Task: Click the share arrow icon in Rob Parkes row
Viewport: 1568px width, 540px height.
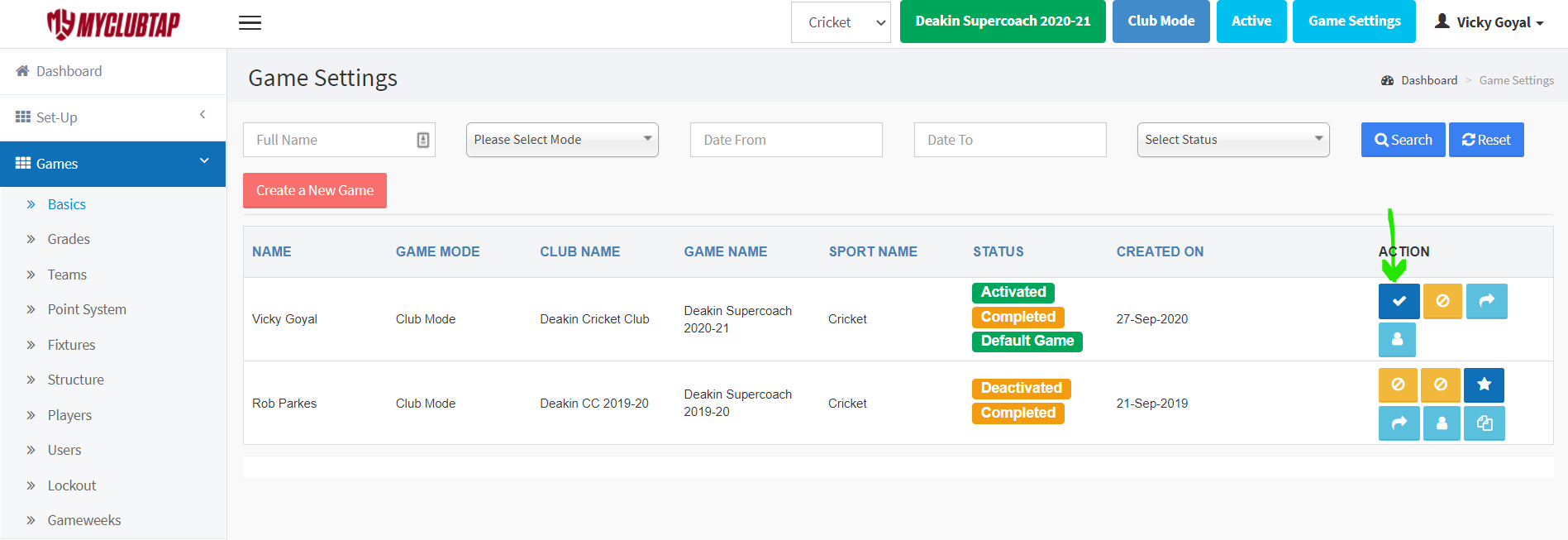Action: point(1399,423)
